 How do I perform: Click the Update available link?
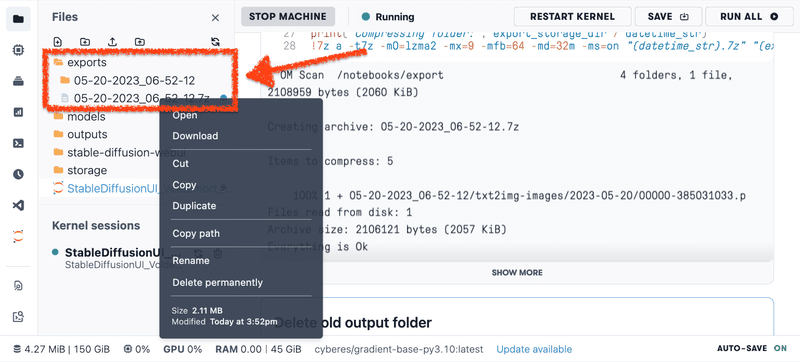[534, 349]
